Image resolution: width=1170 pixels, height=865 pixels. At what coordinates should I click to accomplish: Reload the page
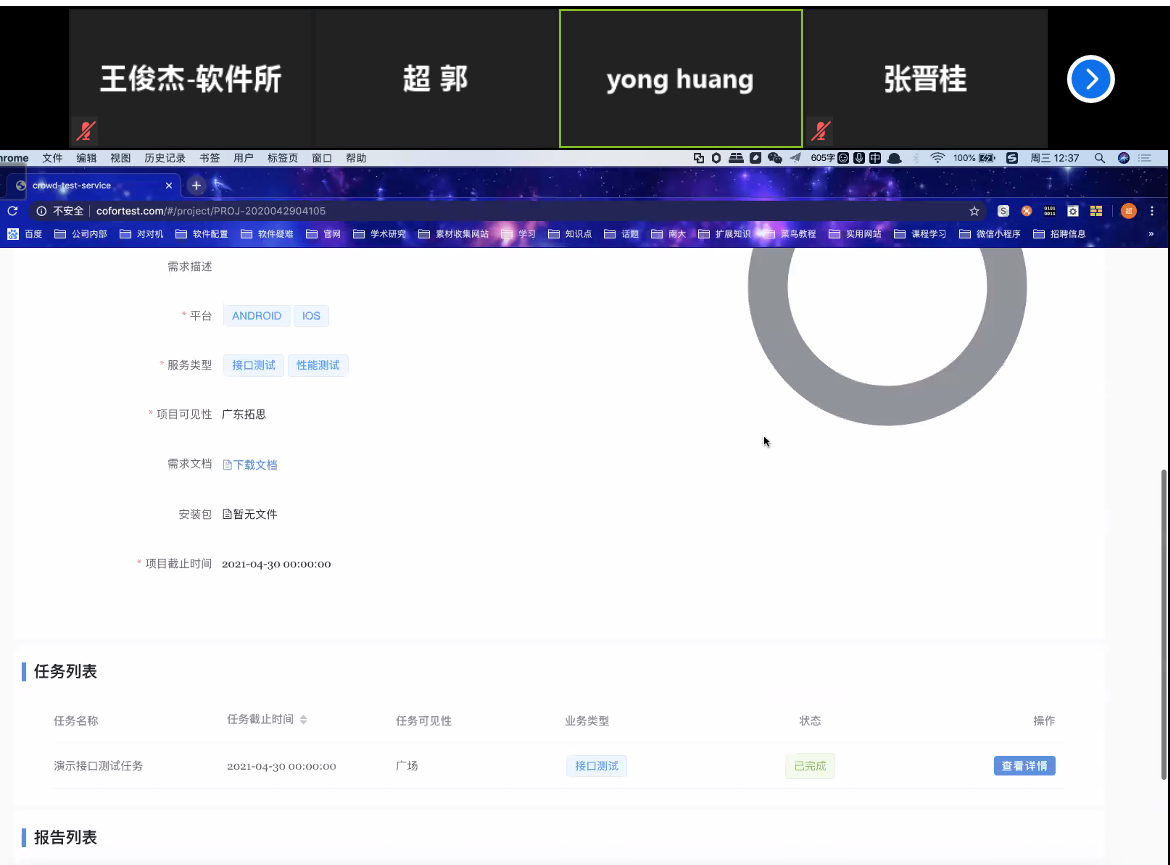point(12,211)
